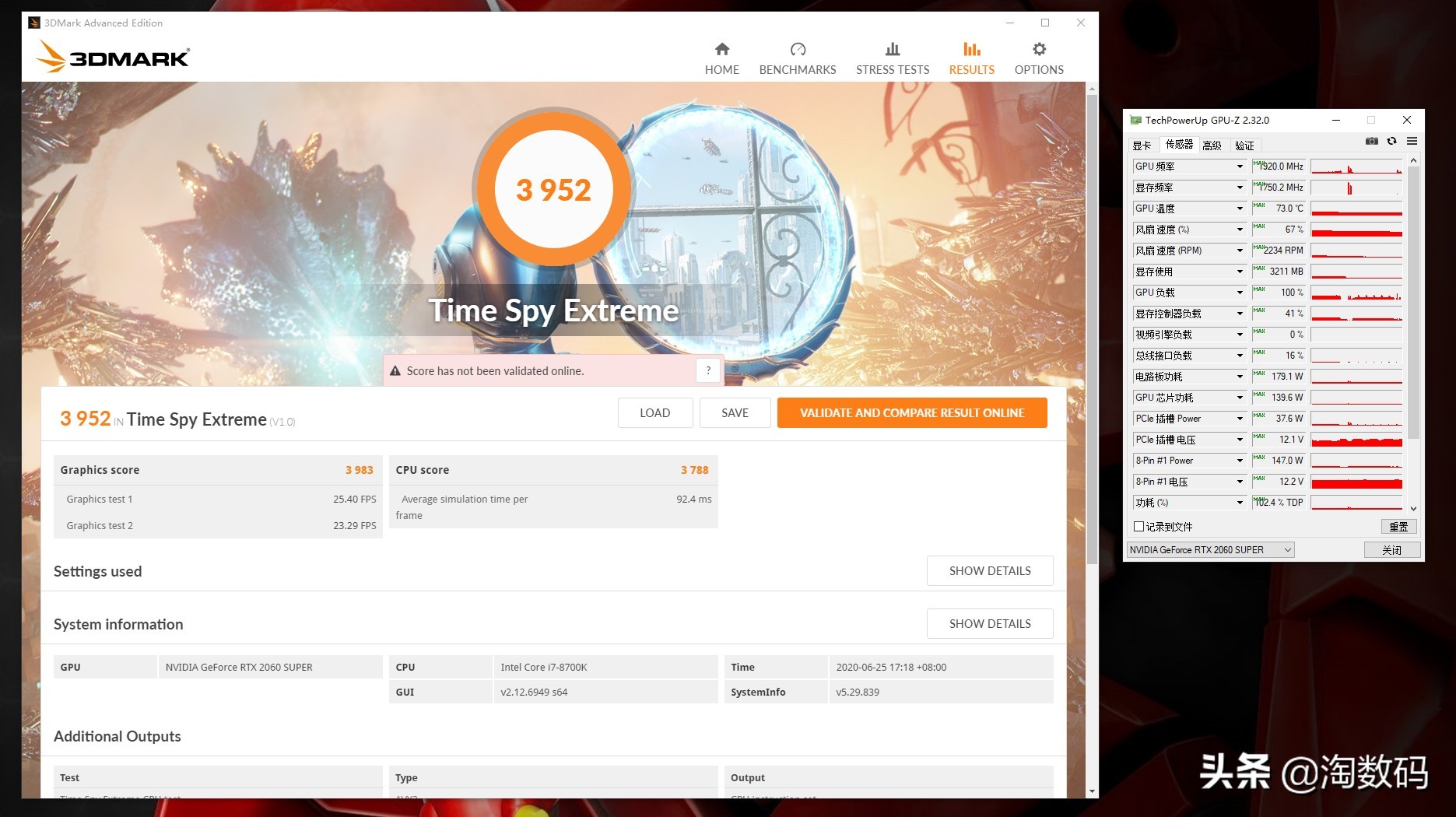Click the question mark help button
The image size is (1456, 817).
[708, 371]
